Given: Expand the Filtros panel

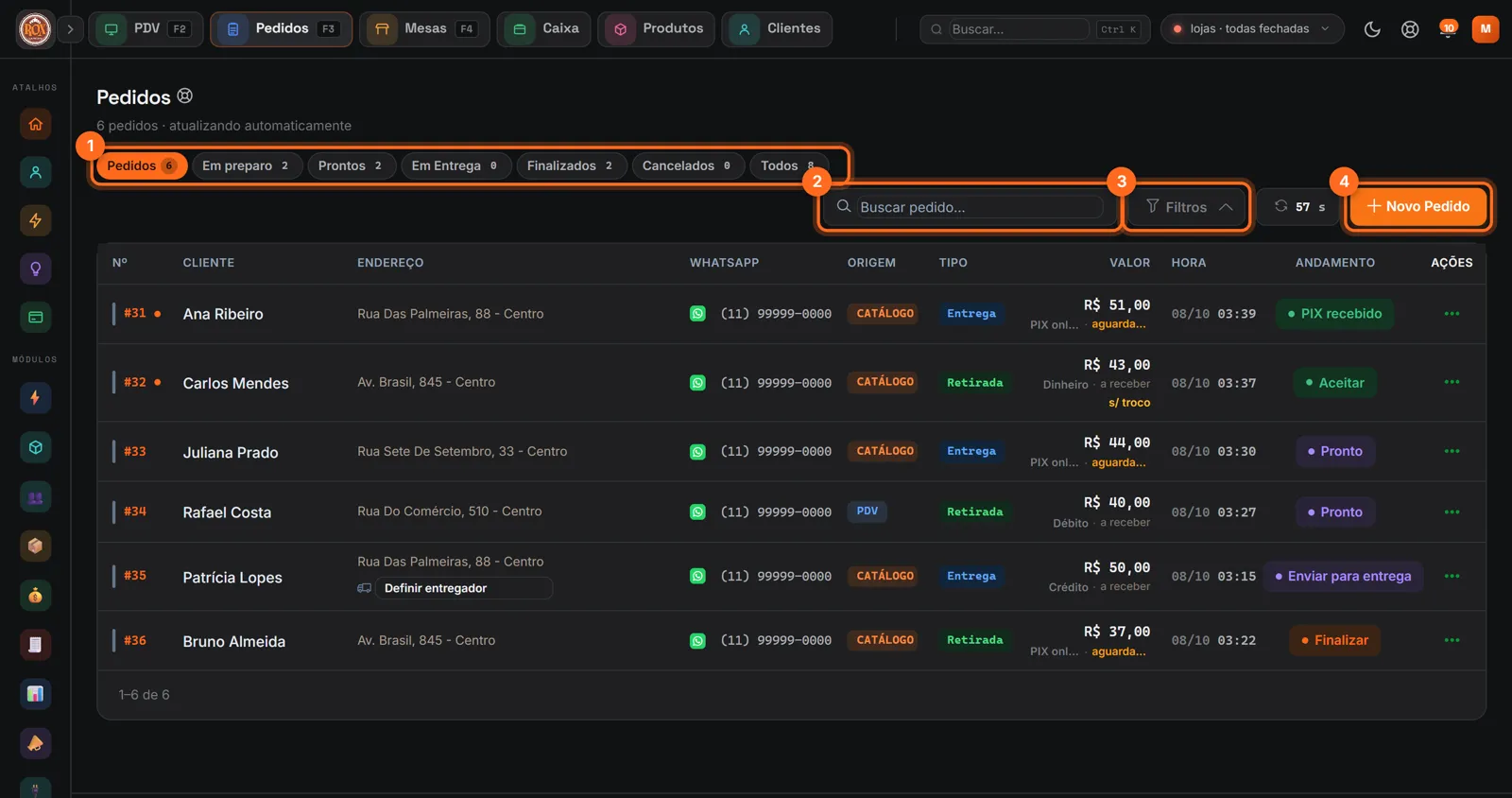Looking at the screenshot, I should (1189, 207).
